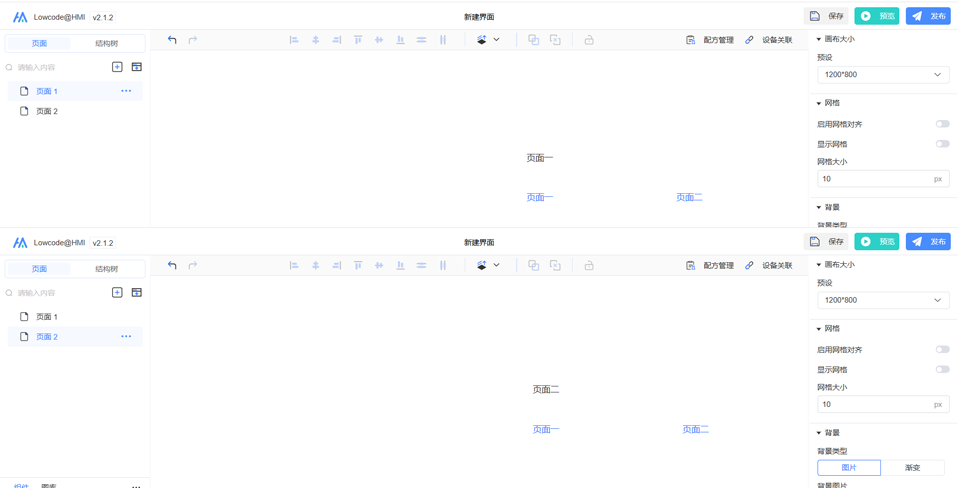The width and height of the screenshot is (958, 488).
Task: Click the lock icon in 页面 2 editor toolbar
Action: (x=589, y=266)
